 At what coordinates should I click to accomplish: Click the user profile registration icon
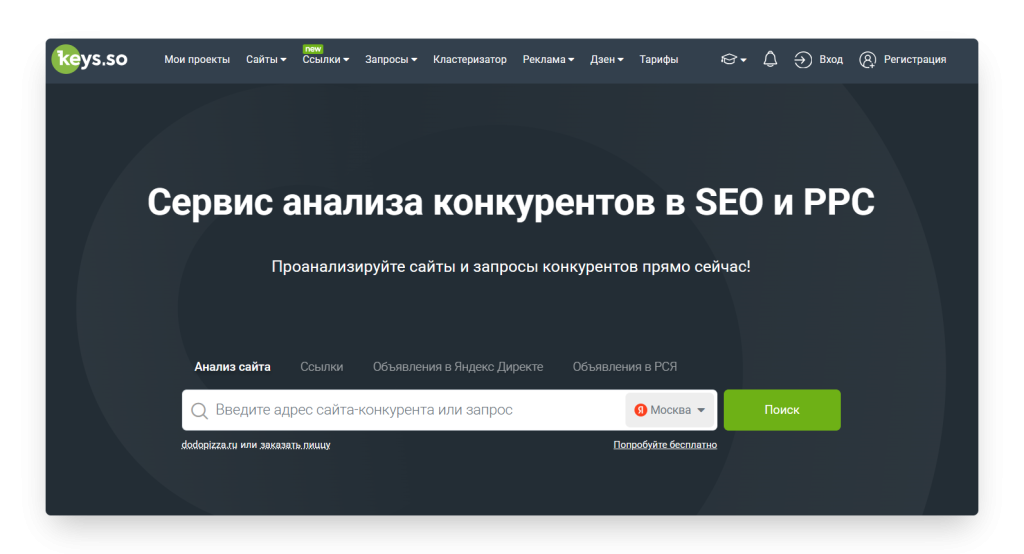click(867, 60)
